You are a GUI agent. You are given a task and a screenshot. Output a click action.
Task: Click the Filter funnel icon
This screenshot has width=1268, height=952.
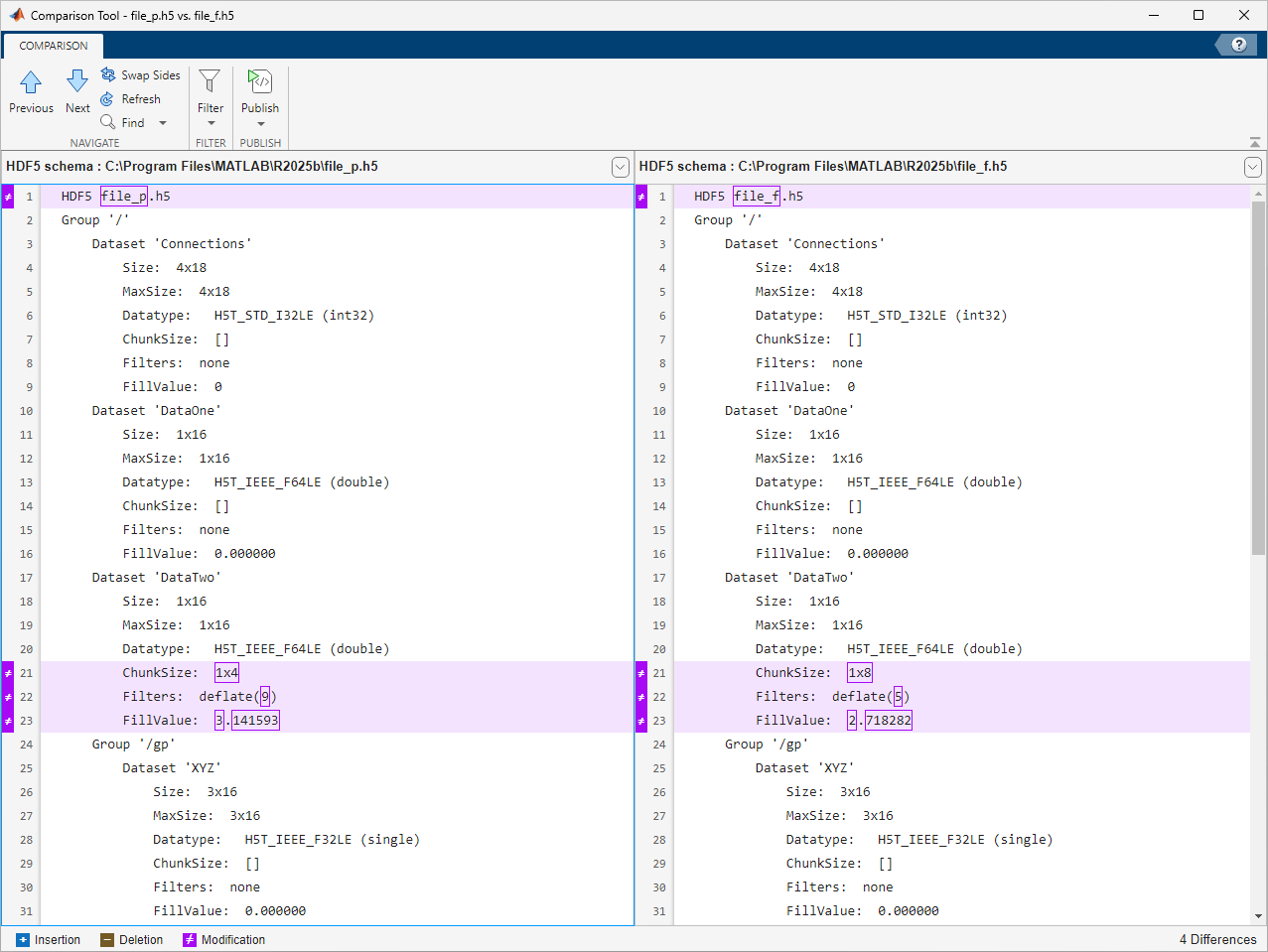(210, 82)
